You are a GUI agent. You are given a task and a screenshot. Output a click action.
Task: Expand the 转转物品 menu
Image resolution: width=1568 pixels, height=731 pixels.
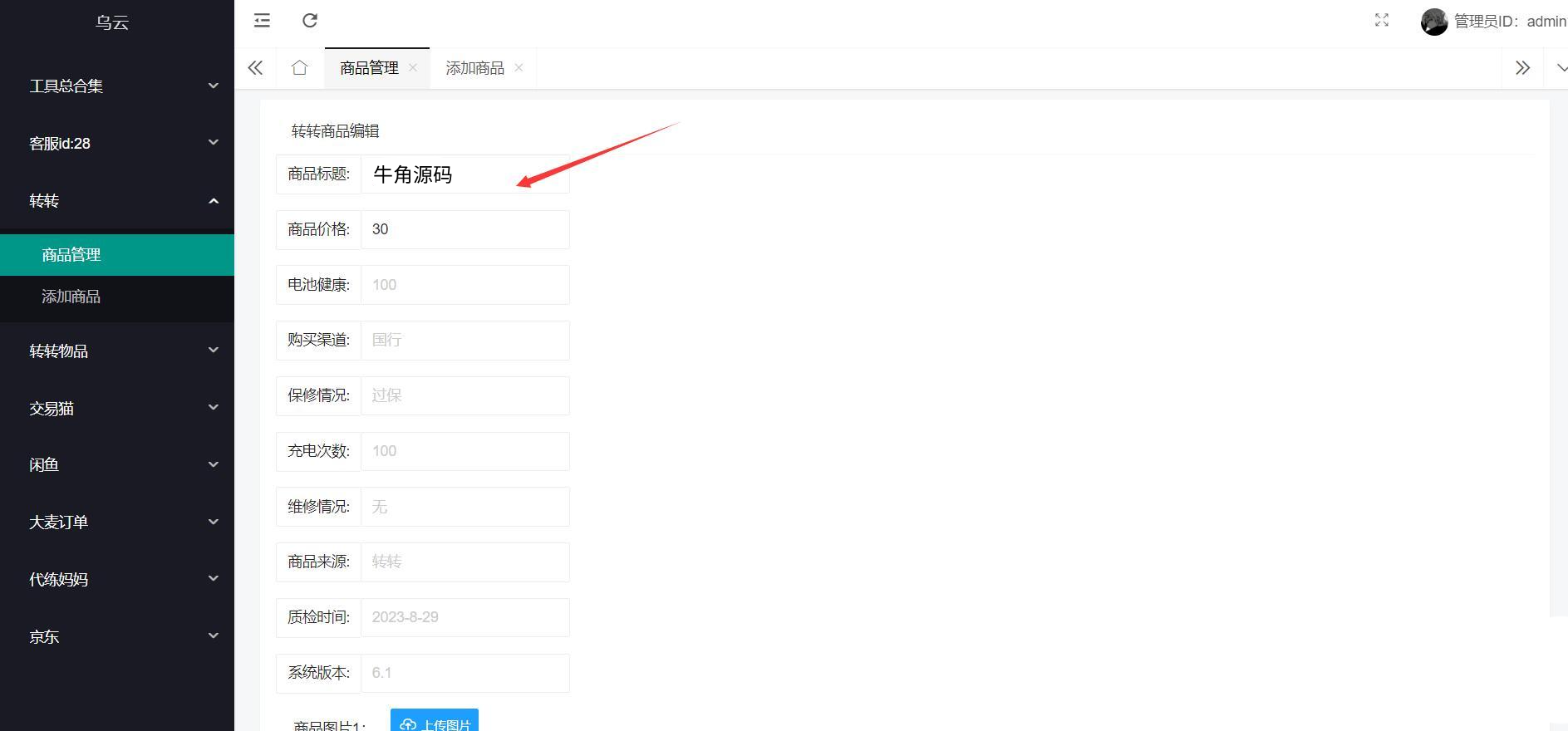click(117, 351)
